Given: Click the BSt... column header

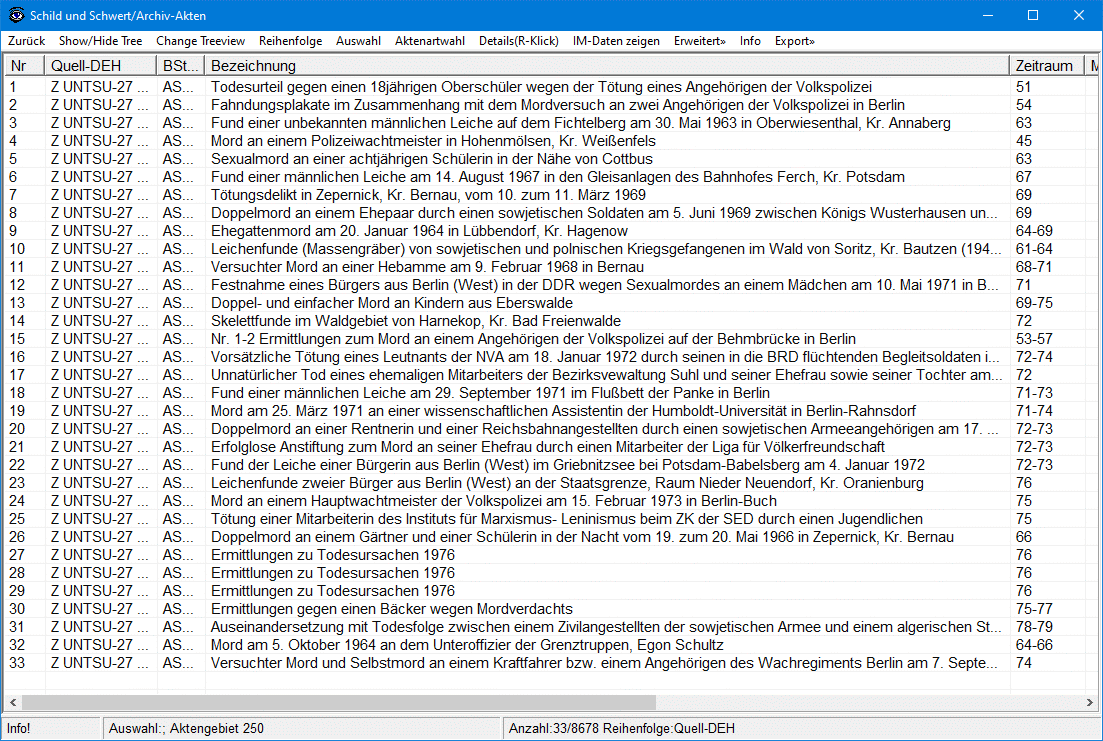Looking at the screenshot, I should pos(181,65).
